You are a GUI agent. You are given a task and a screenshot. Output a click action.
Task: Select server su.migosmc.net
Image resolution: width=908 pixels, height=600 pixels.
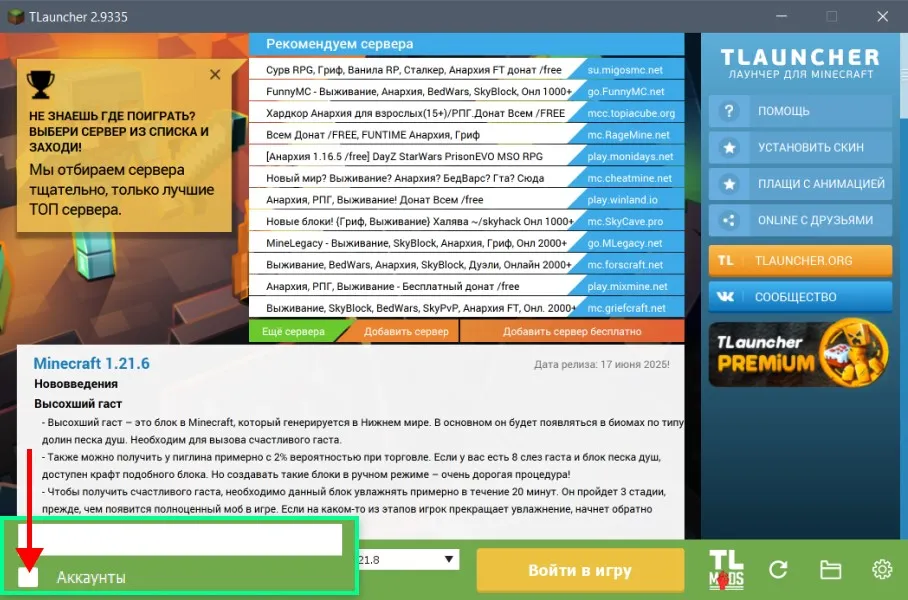point(625,69)
